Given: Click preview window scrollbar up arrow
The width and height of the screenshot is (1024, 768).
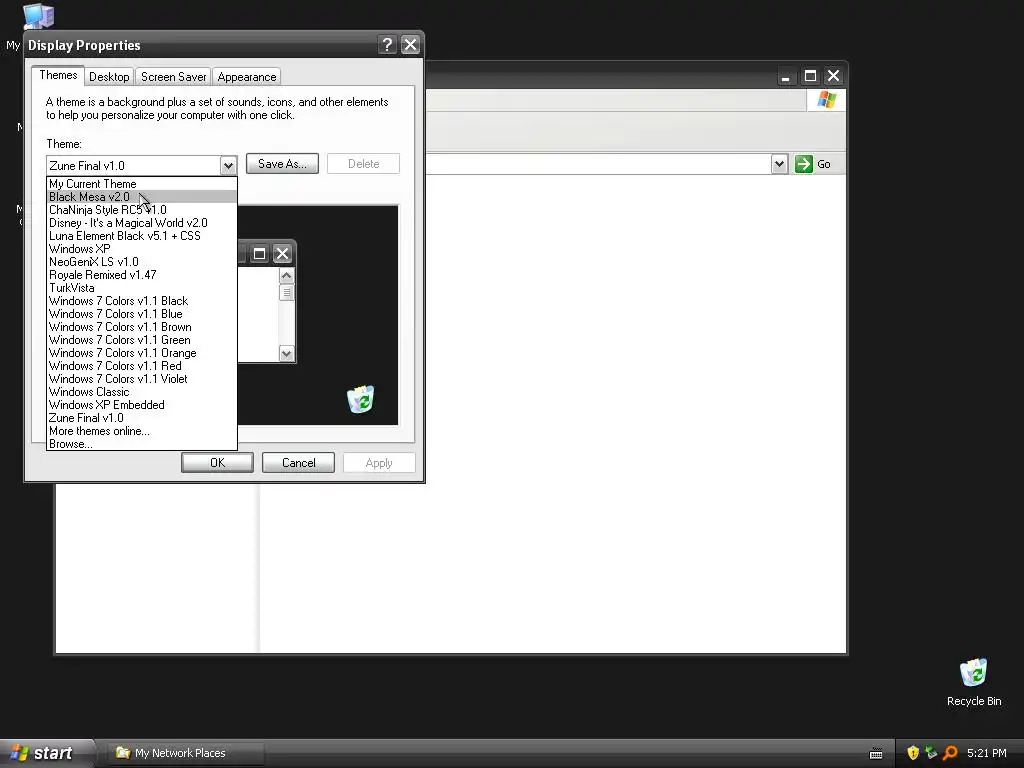Looking at the screenshot, I should [x=286, y=276].
